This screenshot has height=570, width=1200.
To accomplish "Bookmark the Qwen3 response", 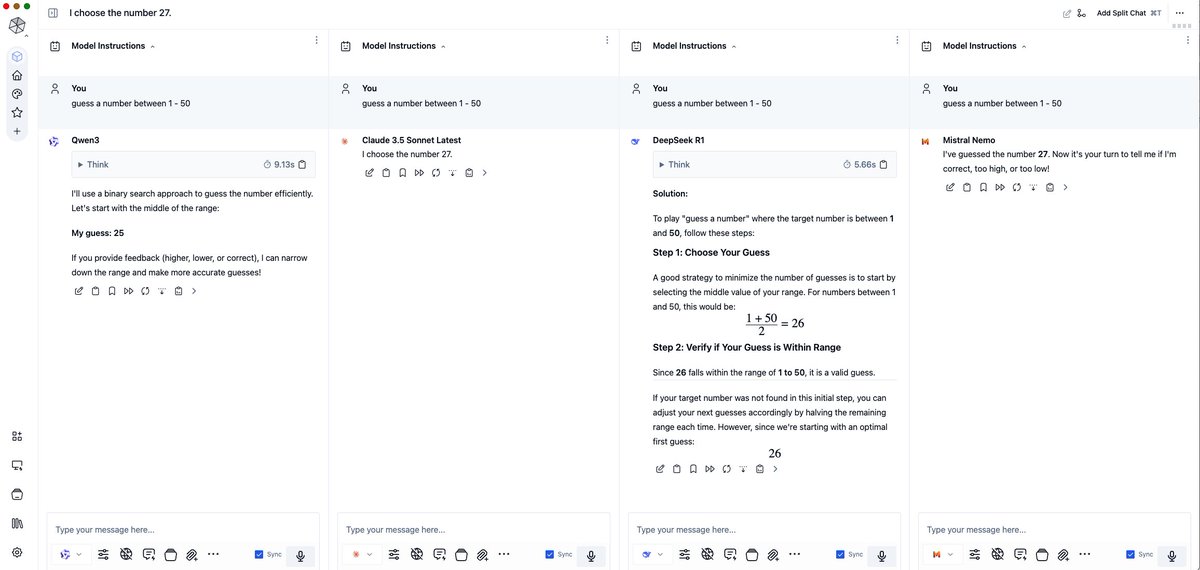I will pyautogui.click(x=112, y=291).
